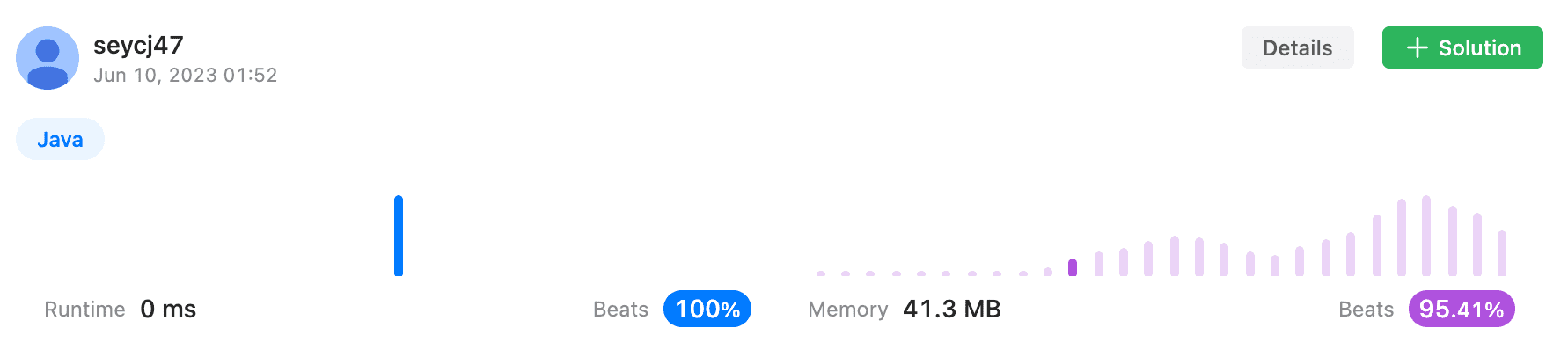Image resolution: width=1568 pixels, height=357 pixels.
Task: Click the leftmost dot in memory chart
Action: pos(821,273)
